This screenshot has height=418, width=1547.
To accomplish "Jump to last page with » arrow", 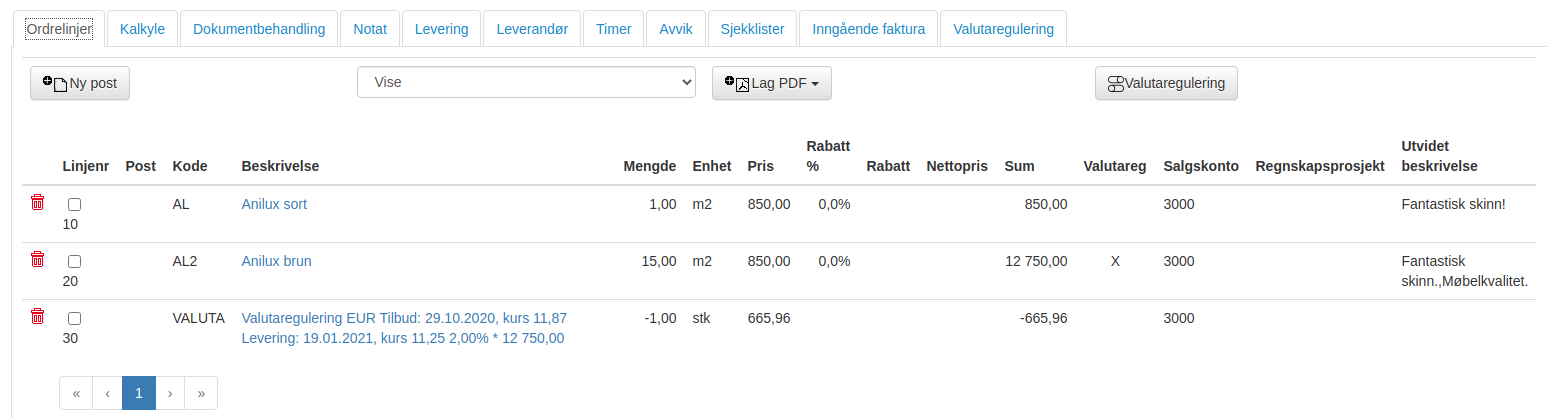I will click(201, 393).
